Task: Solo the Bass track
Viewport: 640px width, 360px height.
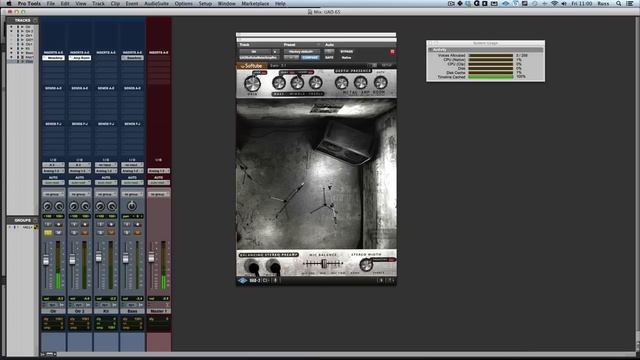Action: tap(127, 233)
